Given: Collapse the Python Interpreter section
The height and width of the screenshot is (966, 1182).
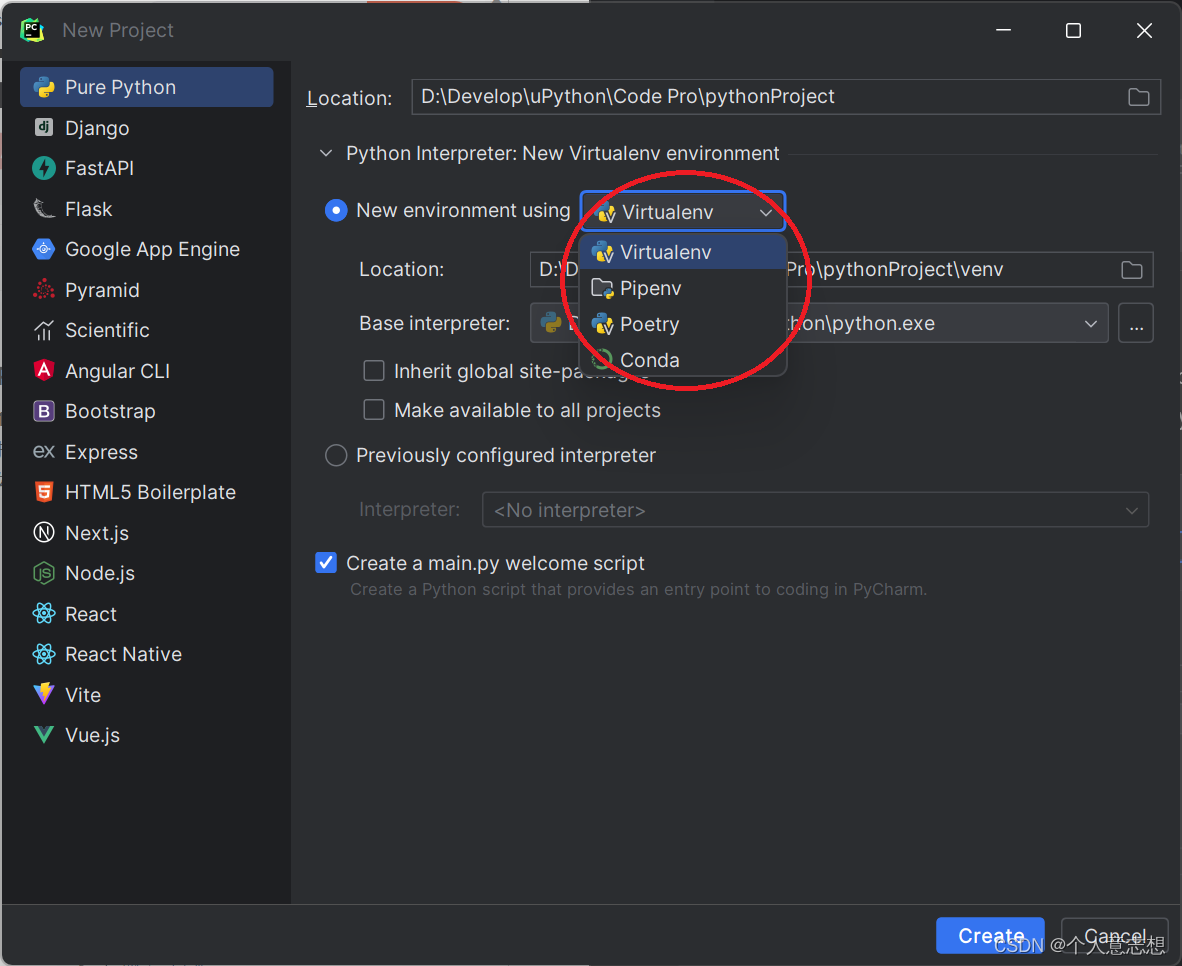Looking at the screenshot, I should [326, 153].
